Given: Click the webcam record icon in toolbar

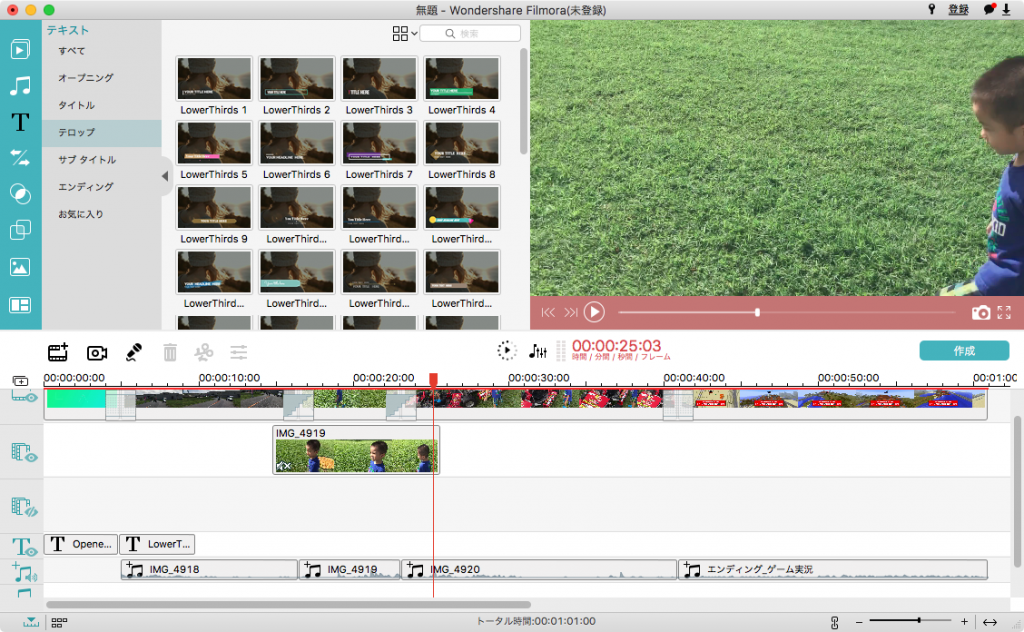Looking at the screenshot, I should pos(97,352).
